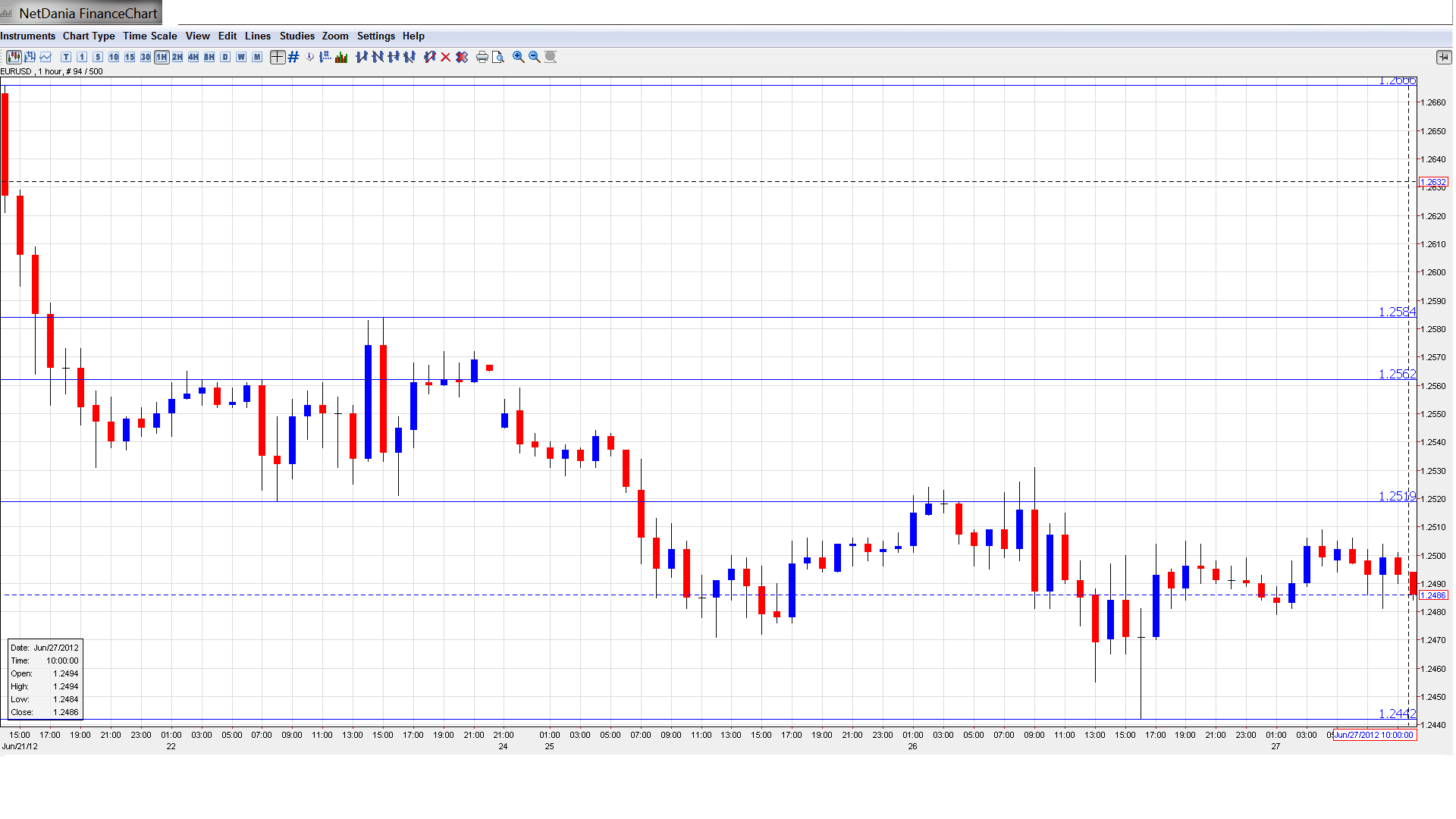1456x819 pixels.
Task: Click the 1.2486 current price marker
Action: coord(1433,595)
